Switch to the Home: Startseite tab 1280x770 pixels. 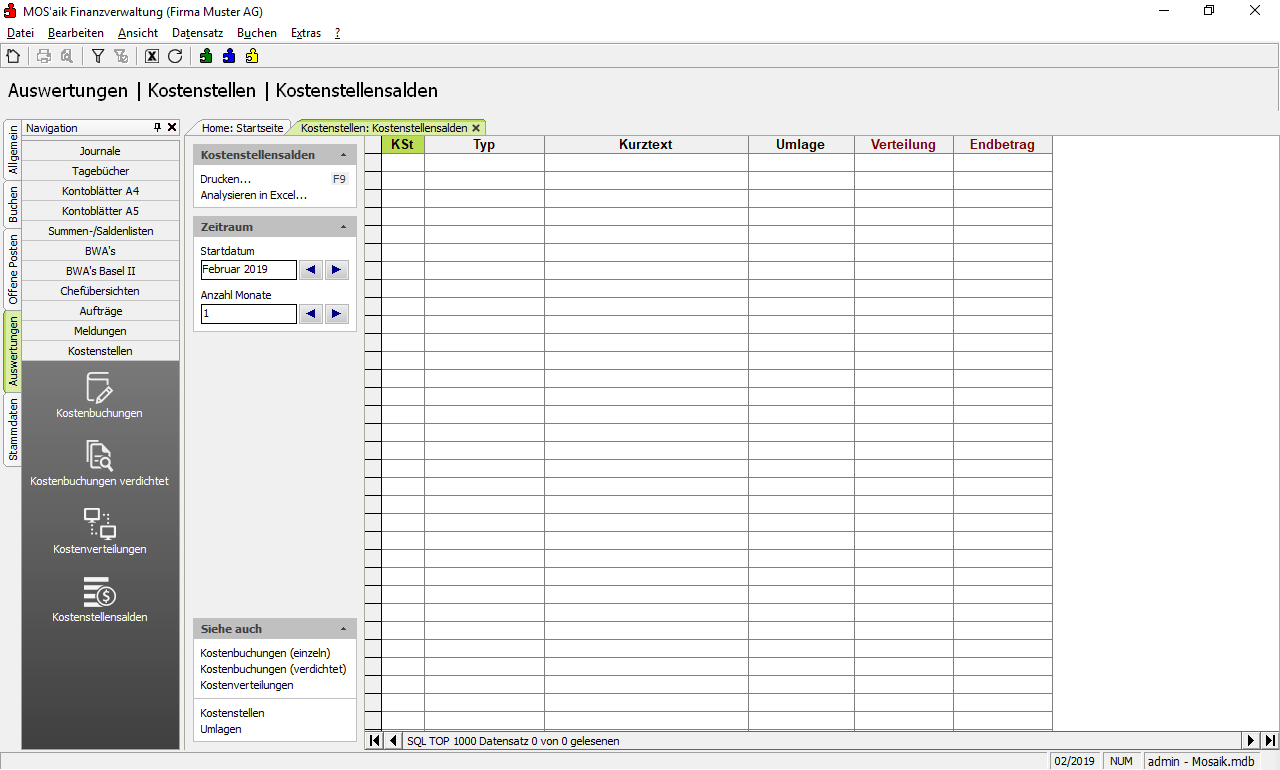pyautogui.click(x=243, y=128)
